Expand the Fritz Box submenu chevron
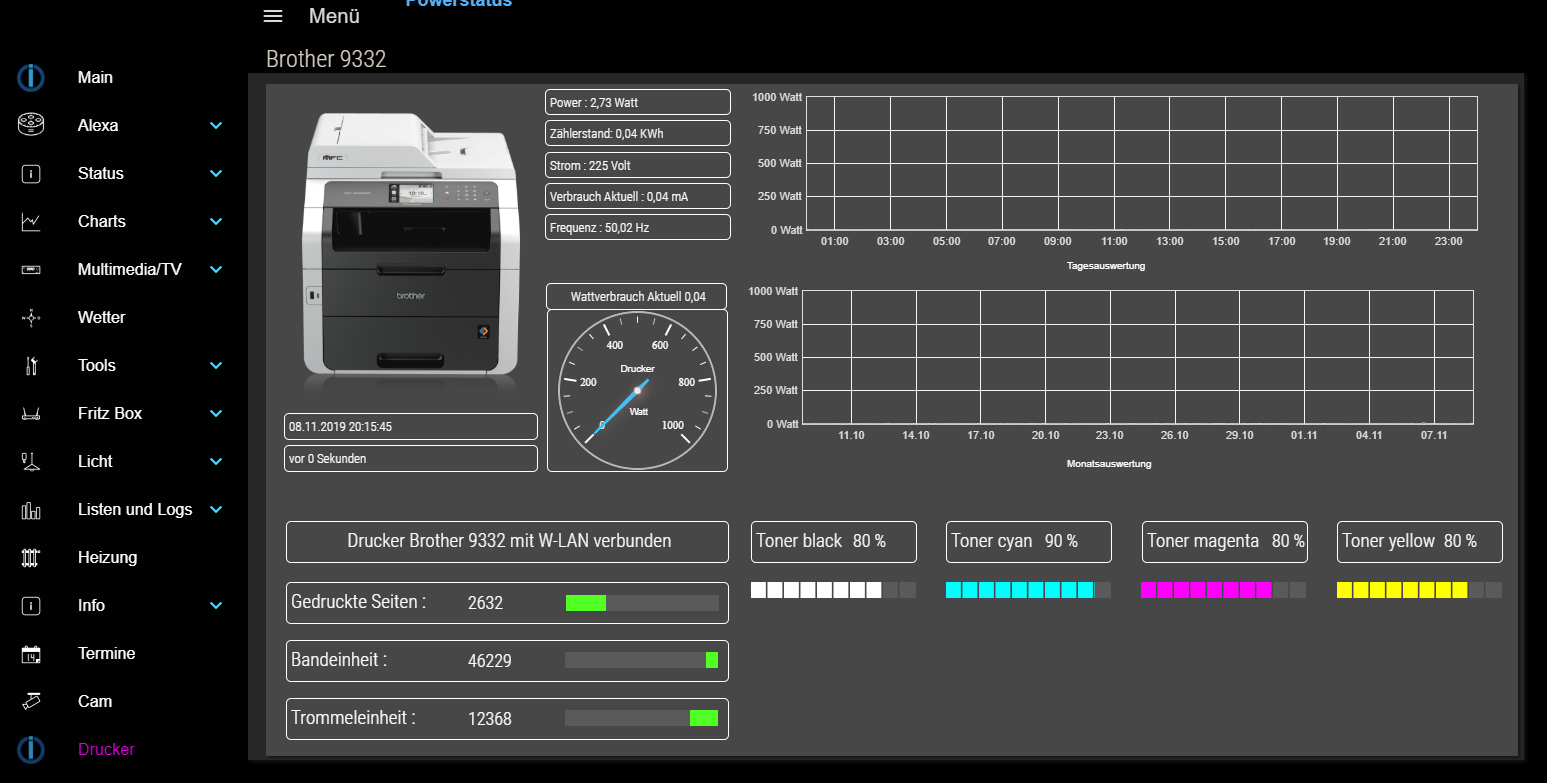 [x=216, y=414]
